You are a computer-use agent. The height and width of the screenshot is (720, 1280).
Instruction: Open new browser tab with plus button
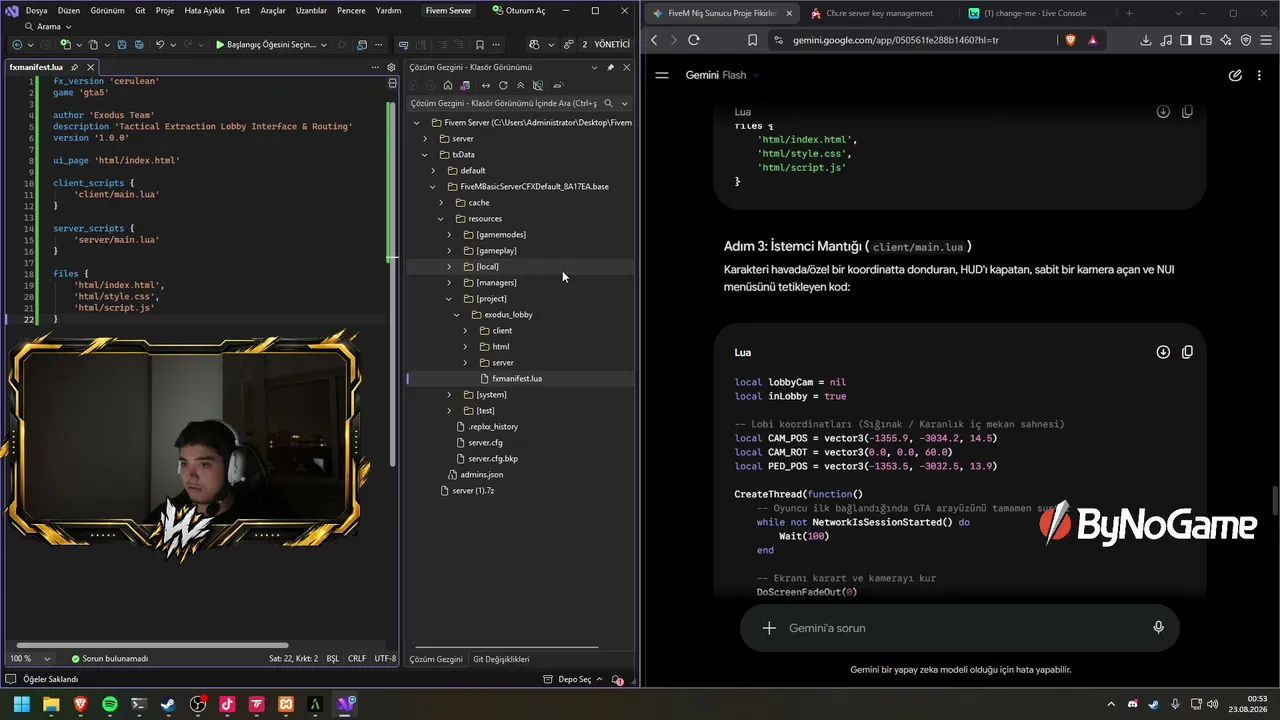point(1129,13)
